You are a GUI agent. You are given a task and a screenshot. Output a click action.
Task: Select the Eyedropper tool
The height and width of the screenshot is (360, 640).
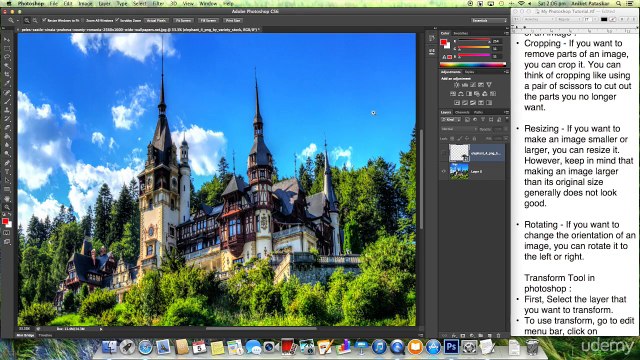click(7, 84)
